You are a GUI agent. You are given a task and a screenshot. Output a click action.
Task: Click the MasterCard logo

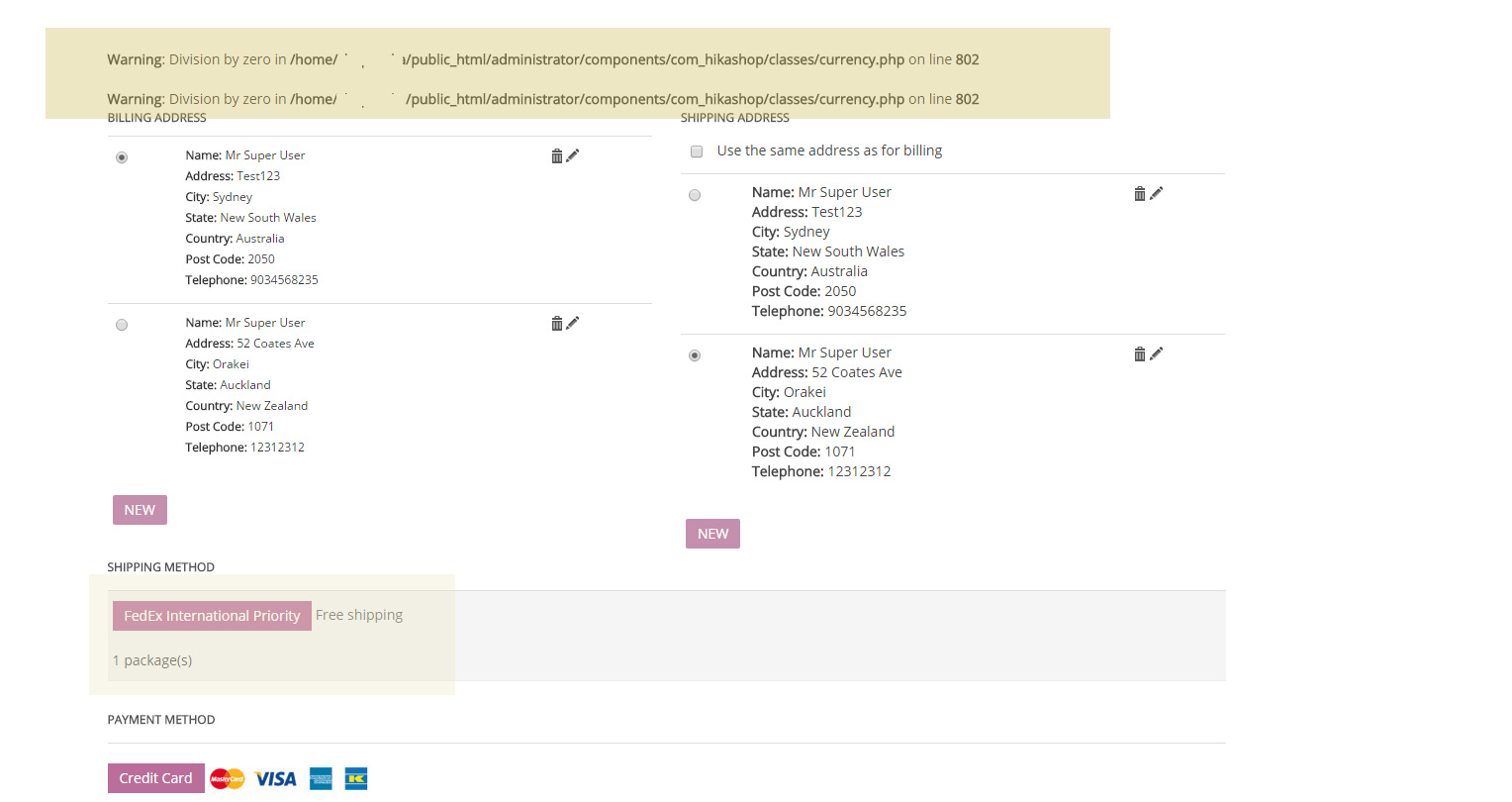click(228, 779)
